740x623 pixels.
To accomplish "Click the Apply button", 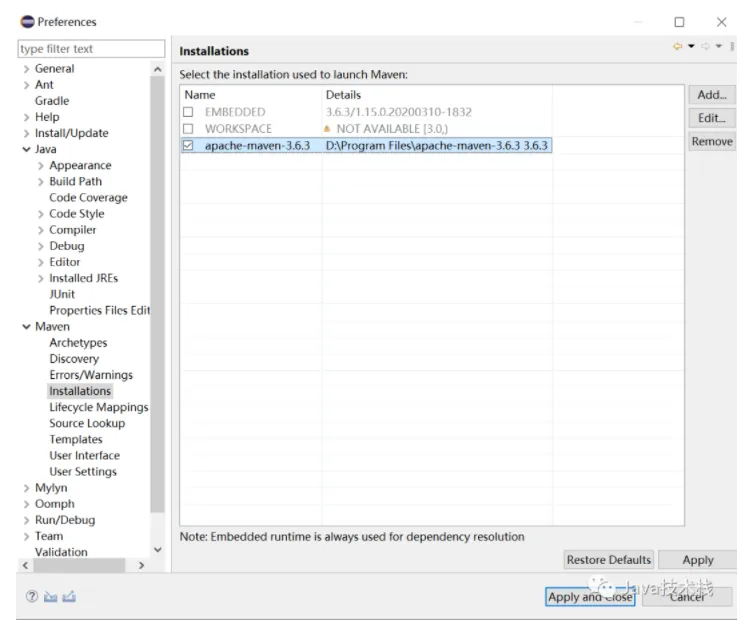I will point(698,560).
